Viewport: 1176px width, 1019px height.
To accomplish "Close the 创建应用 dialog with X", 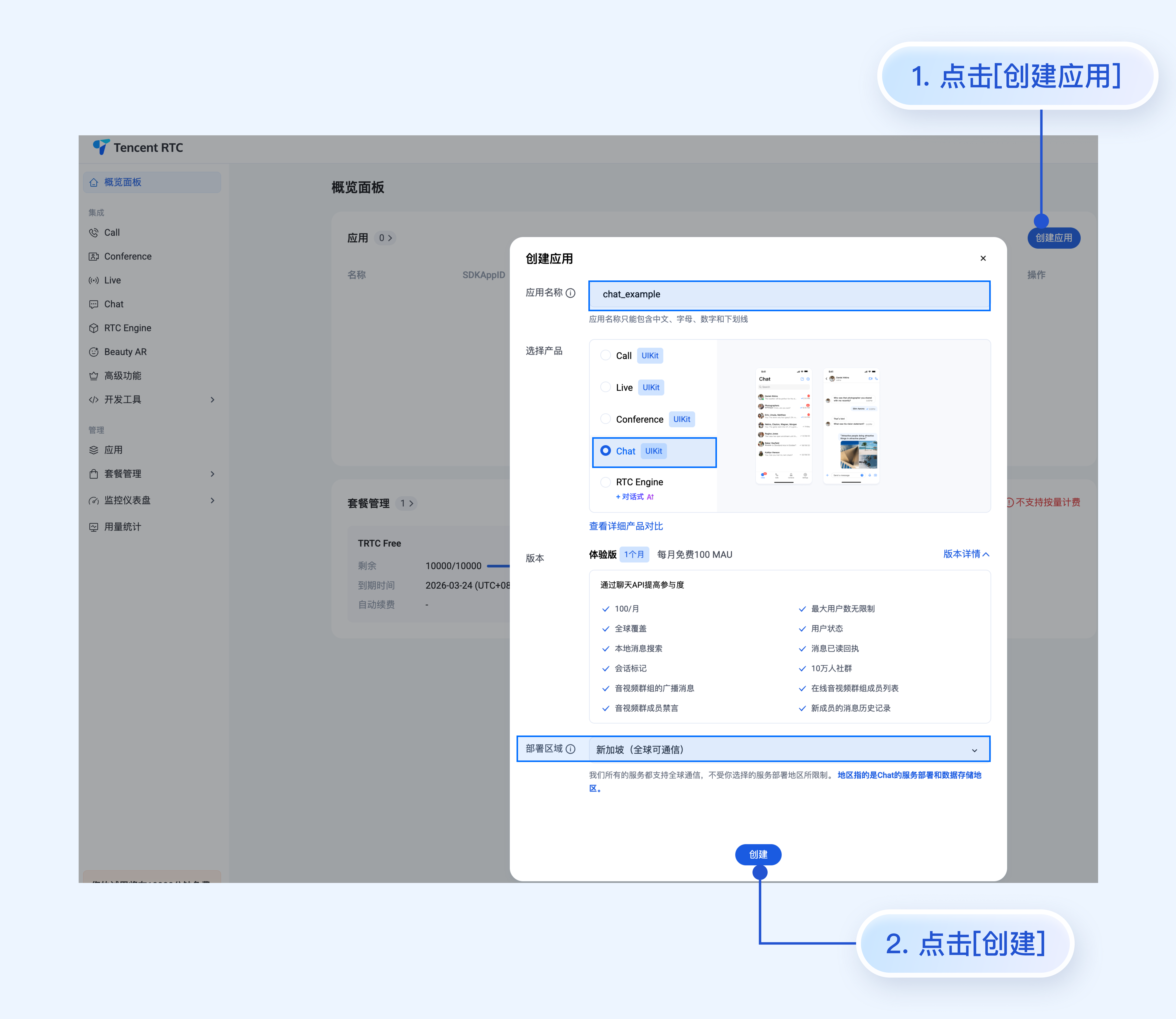I will point(983,258).
